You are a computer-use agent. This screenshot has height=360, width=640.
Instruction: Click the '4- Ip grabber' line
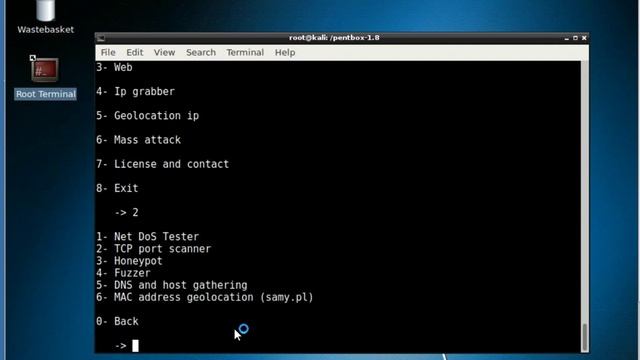point(136,91)
